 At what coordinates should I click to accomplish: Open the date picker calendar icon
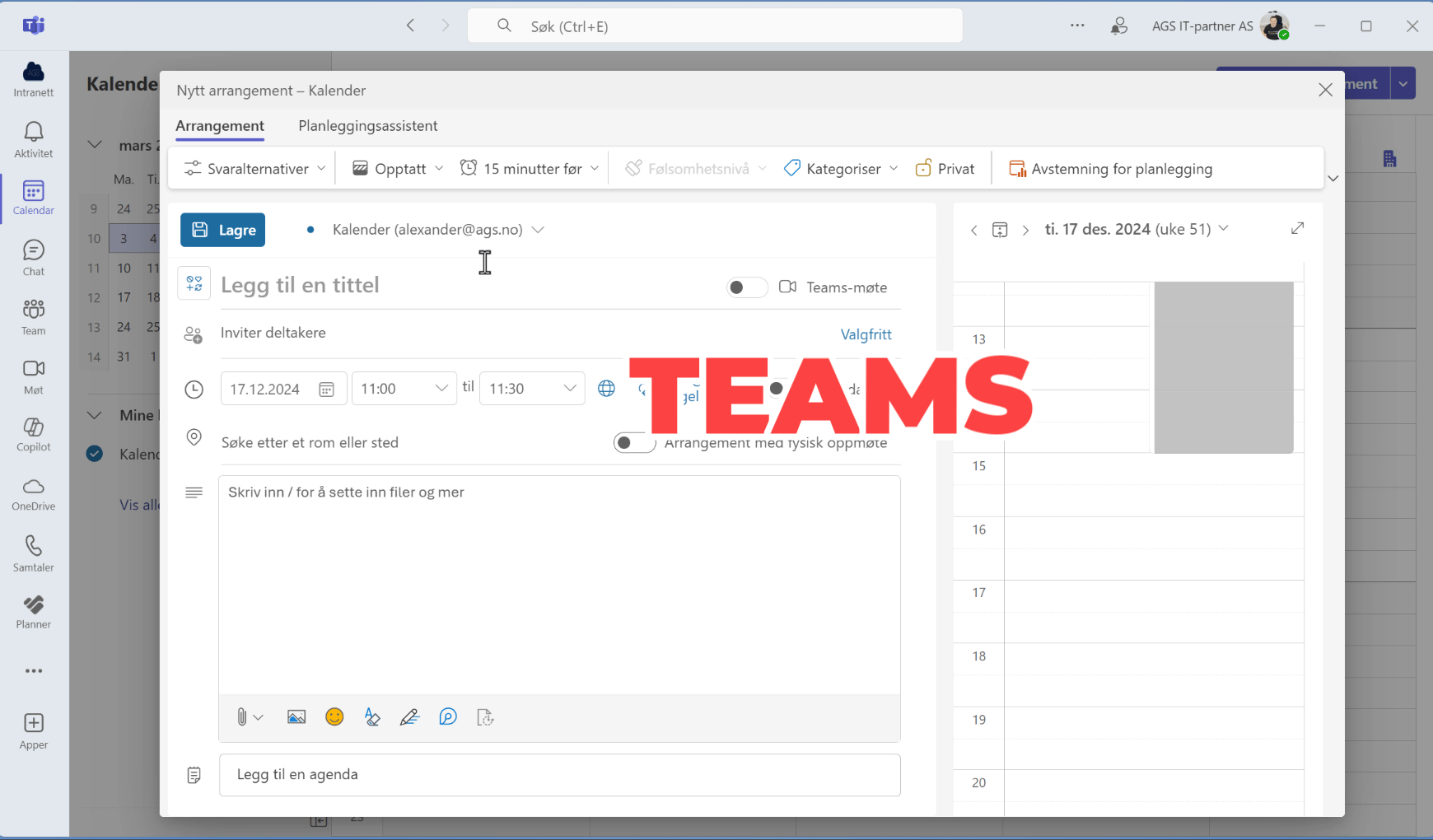(326, 390)
